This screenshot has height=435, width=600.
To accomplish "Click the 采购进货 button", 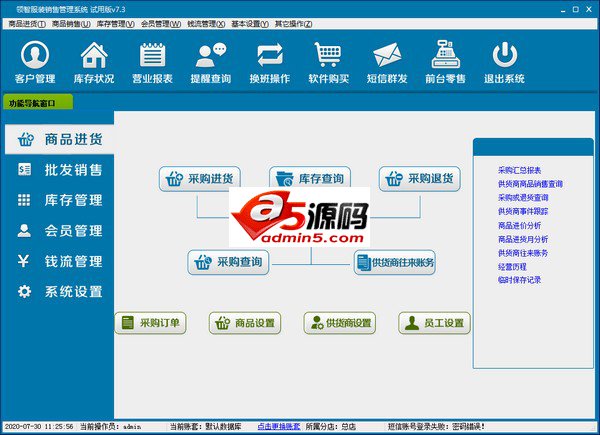I will 200,179.
